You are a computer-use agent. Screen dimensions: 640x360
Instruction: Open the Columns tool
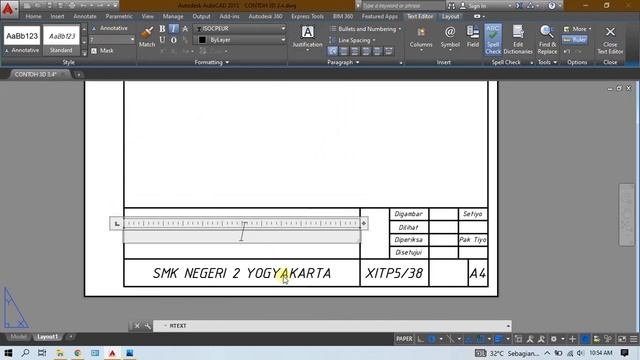(421, 38)
